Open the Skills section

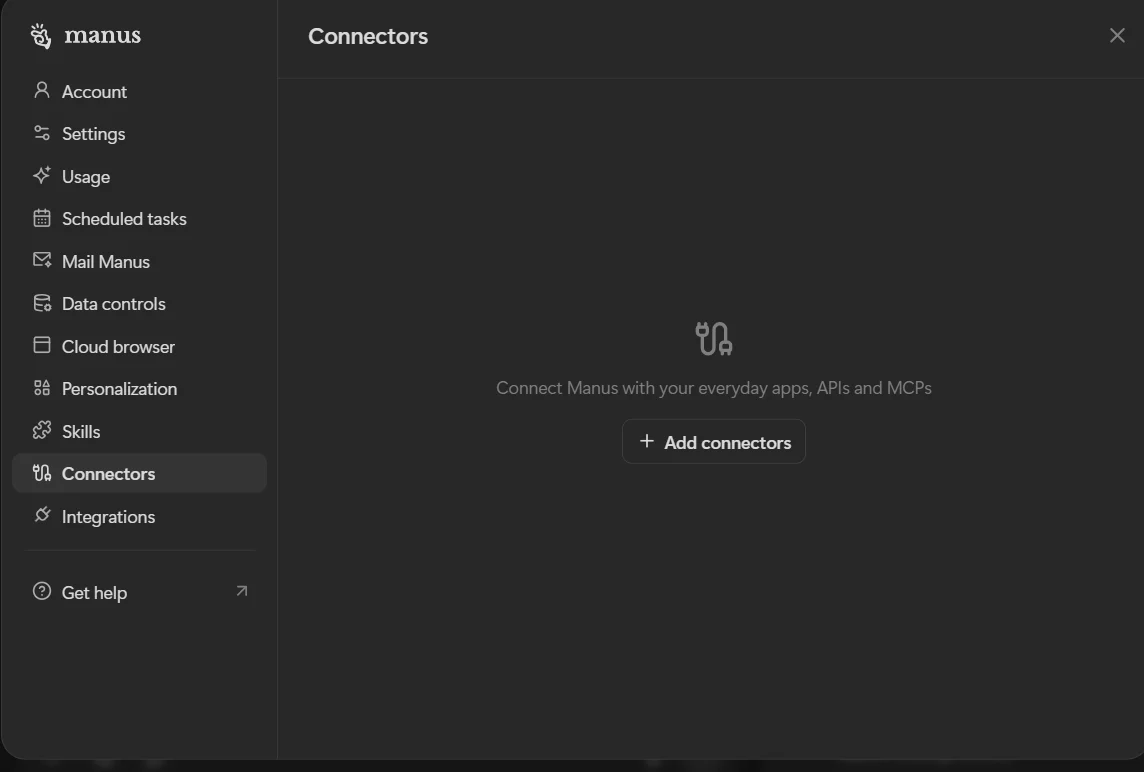(80, 432)
